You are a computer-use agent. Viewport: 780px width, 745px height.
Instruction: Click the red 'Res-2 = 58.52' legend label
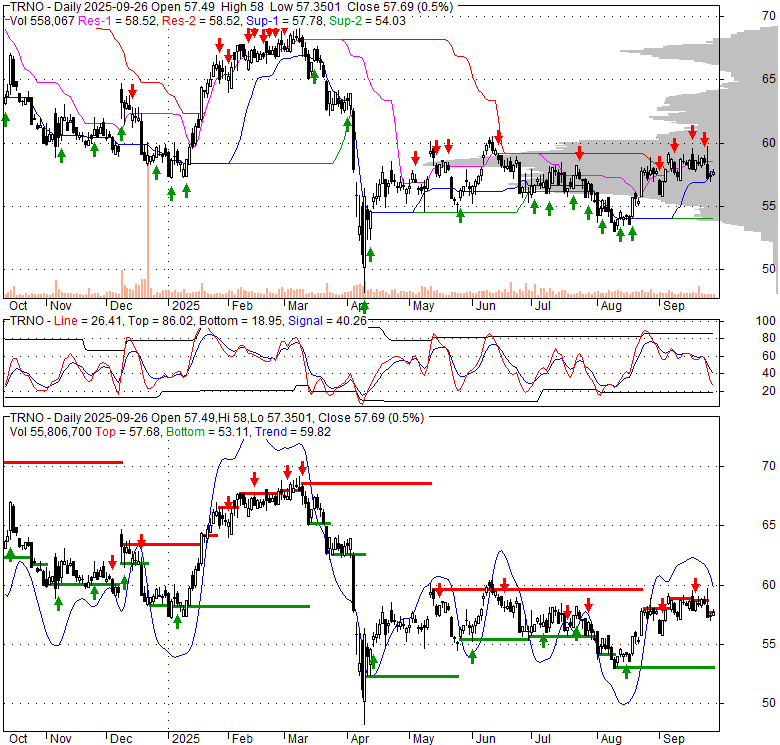point(202,21)
